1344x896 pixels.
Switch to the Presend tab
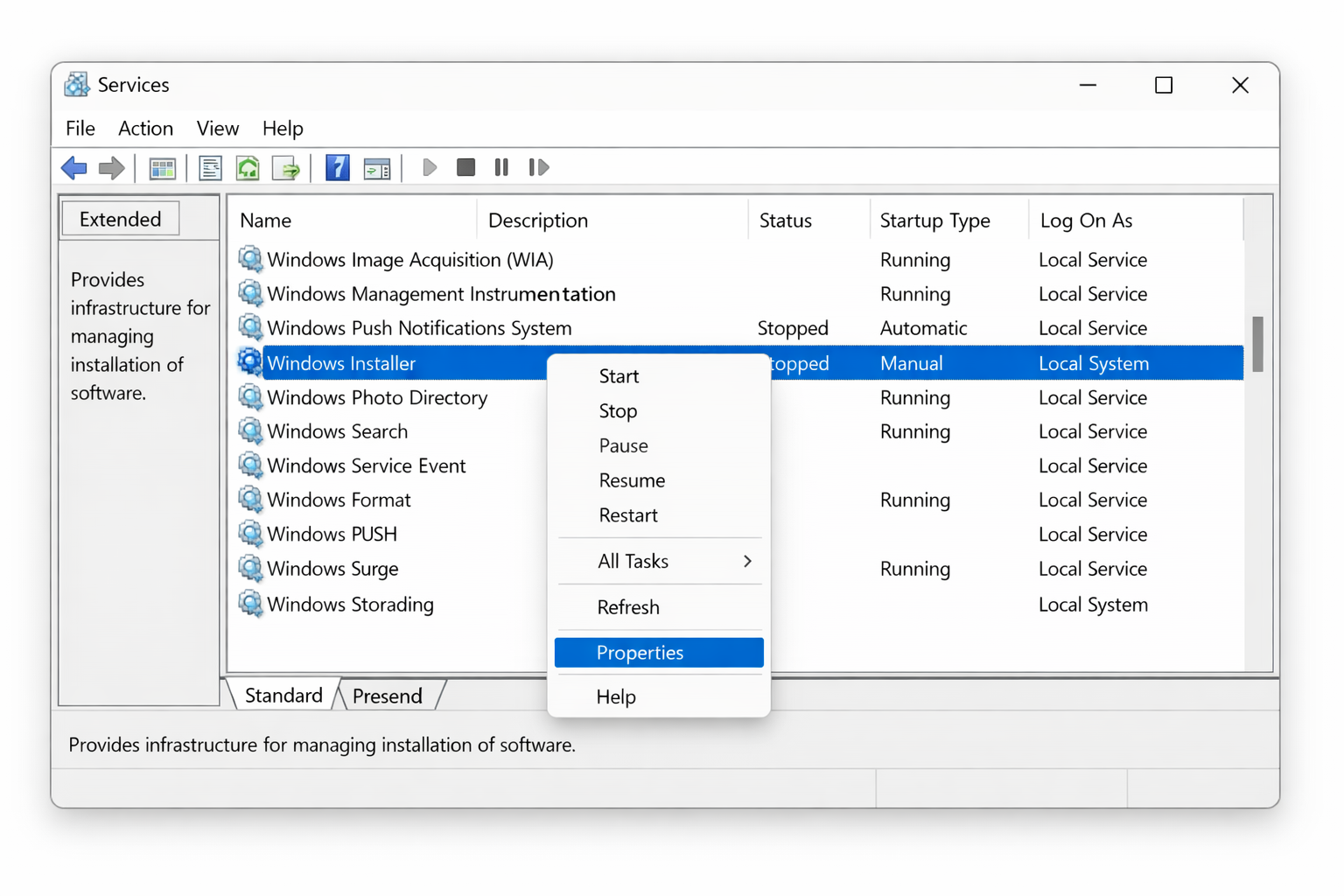click(x=388, y=696)
